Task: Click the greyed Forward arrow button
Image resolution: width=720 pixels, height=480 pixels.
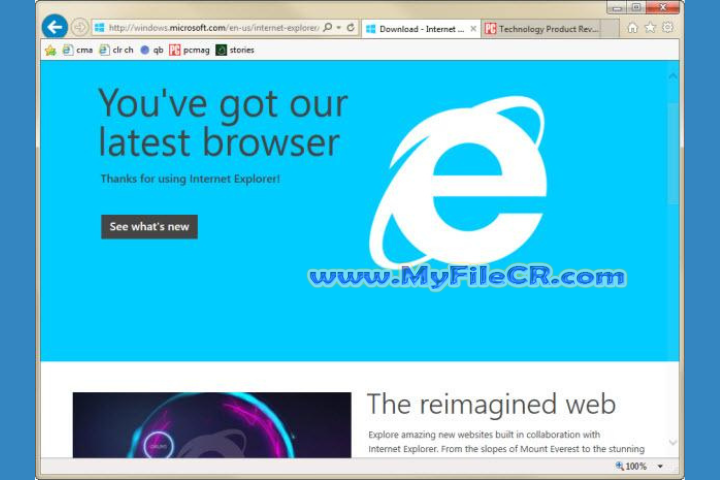Action: click(79, 27)
